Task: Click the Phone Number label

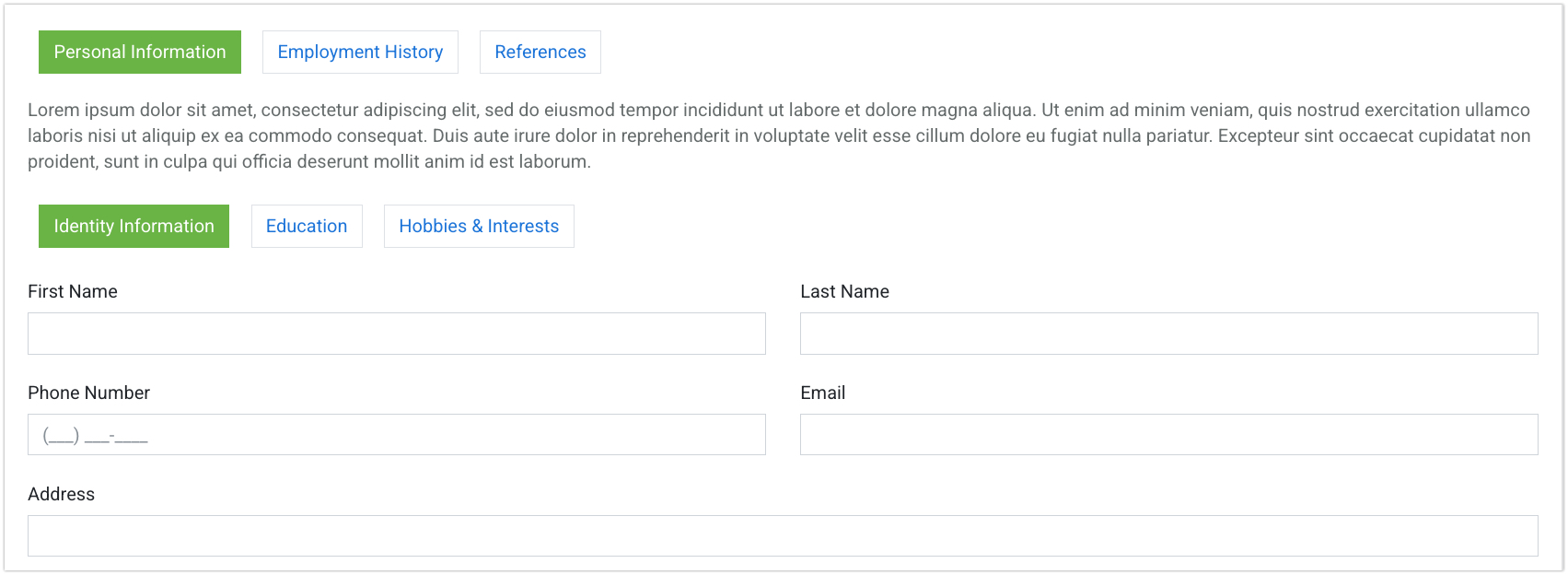Action: (88, 393)
